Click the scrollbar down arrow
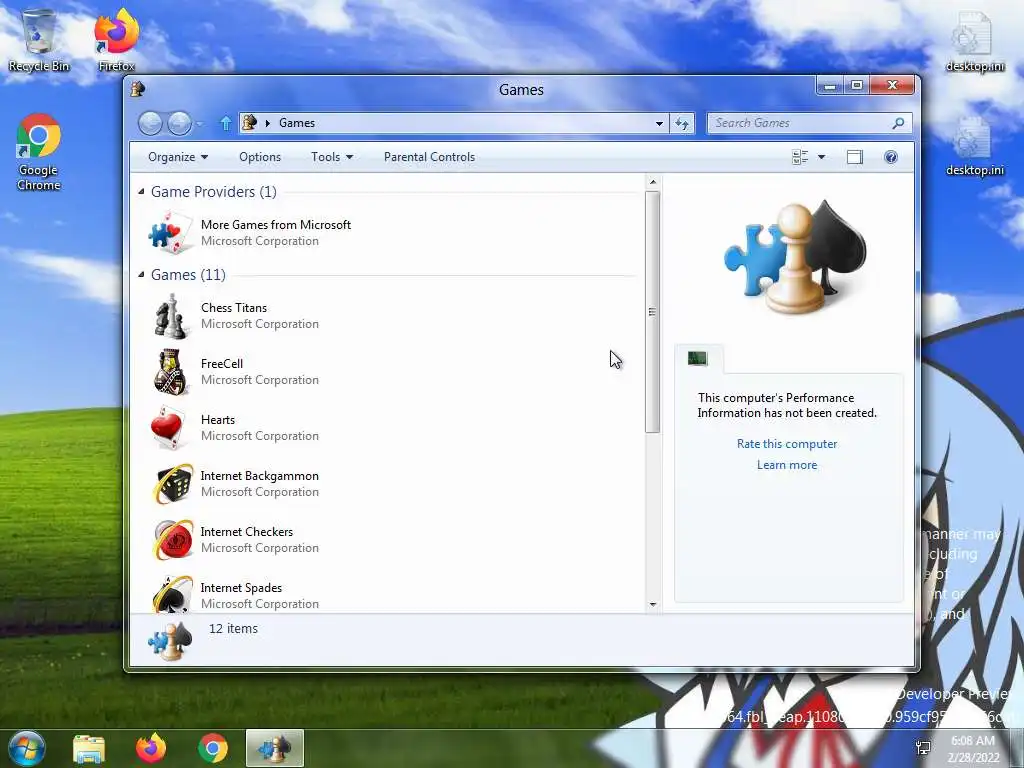Viewport: 1024px width, 768px height. (652, 605)
